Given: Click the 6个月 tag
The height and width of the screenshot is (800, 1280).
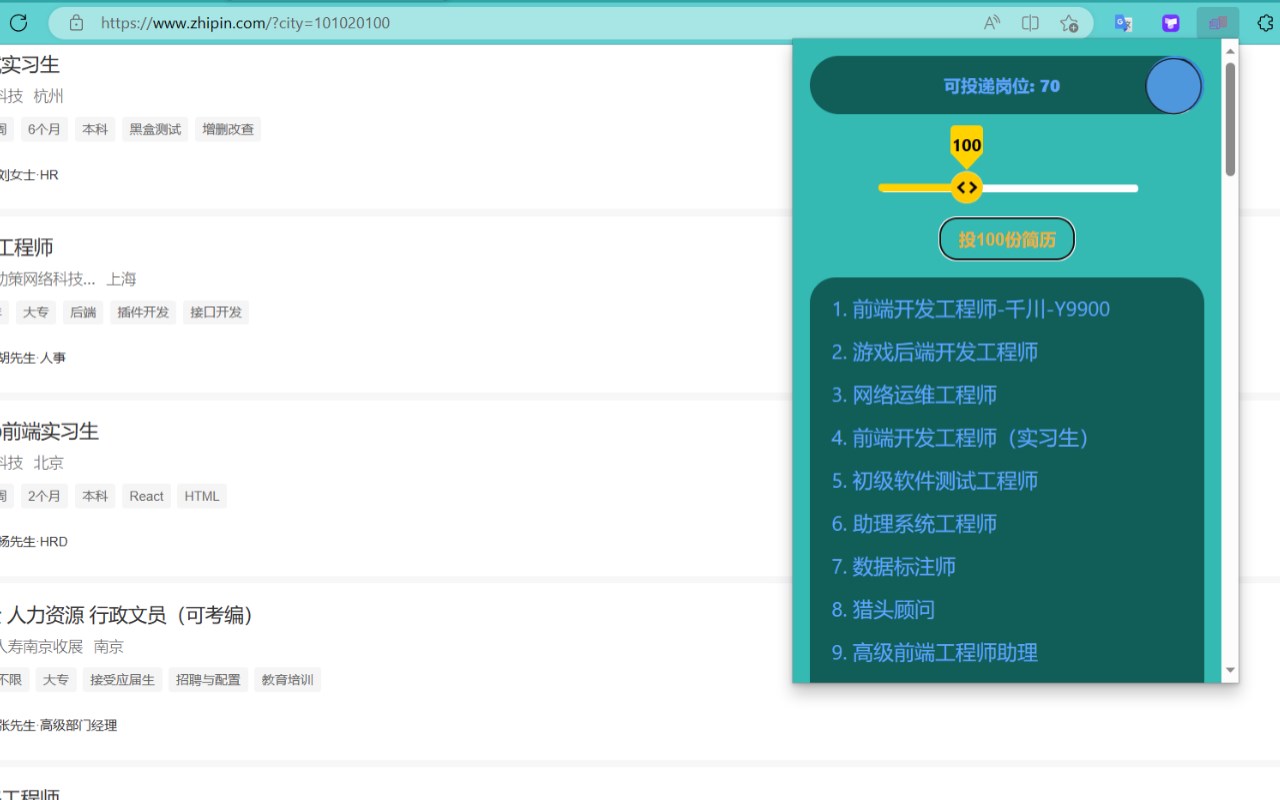Looking at the screenshot, I should click(x=44, y=129).
